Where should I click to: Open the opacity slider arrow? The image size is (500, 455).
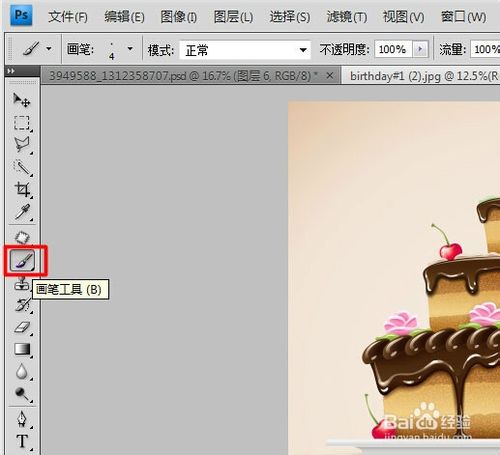coord(420,49)
